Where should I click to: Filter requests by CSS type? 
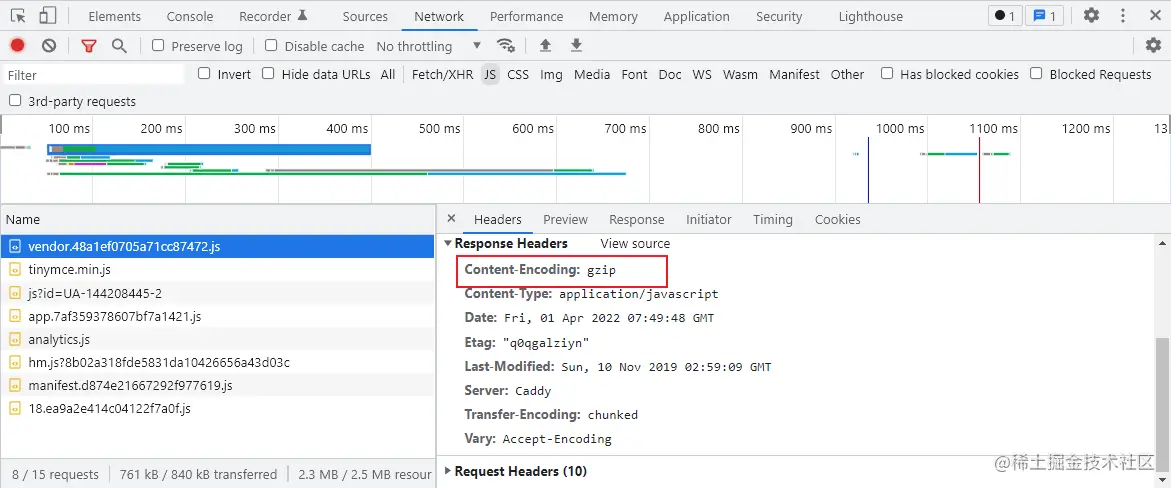[518, 75]
